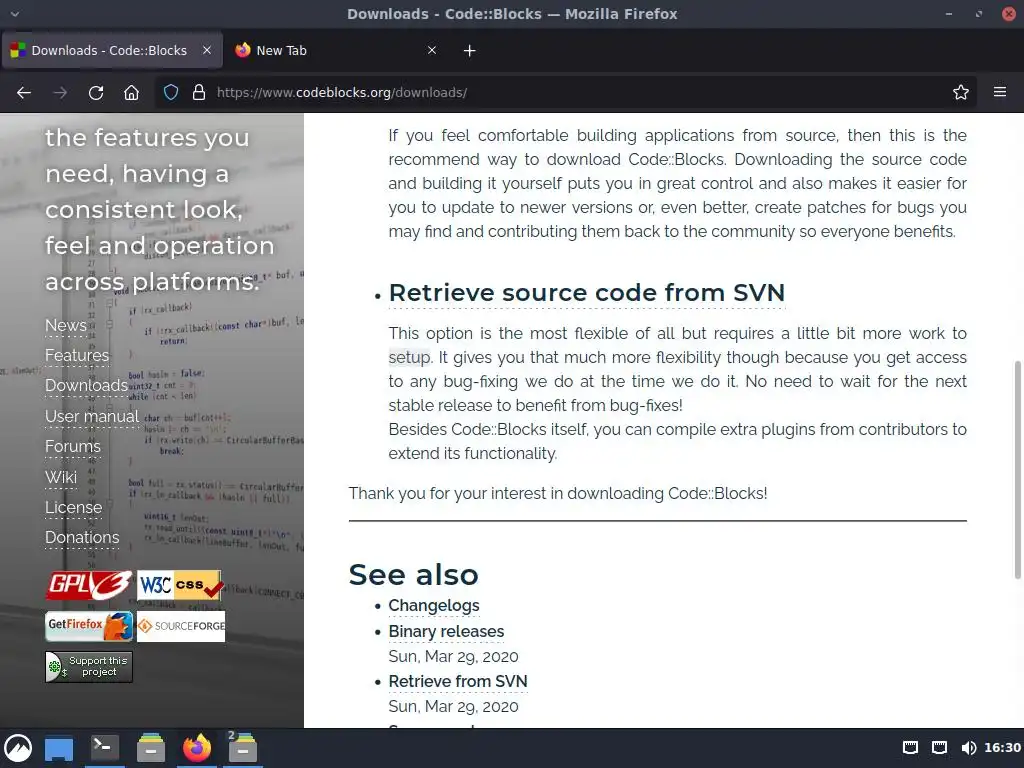This screenshot has width=1024, height=768.
Task: Open the Donations sidebar link
Action: point(82,537)
